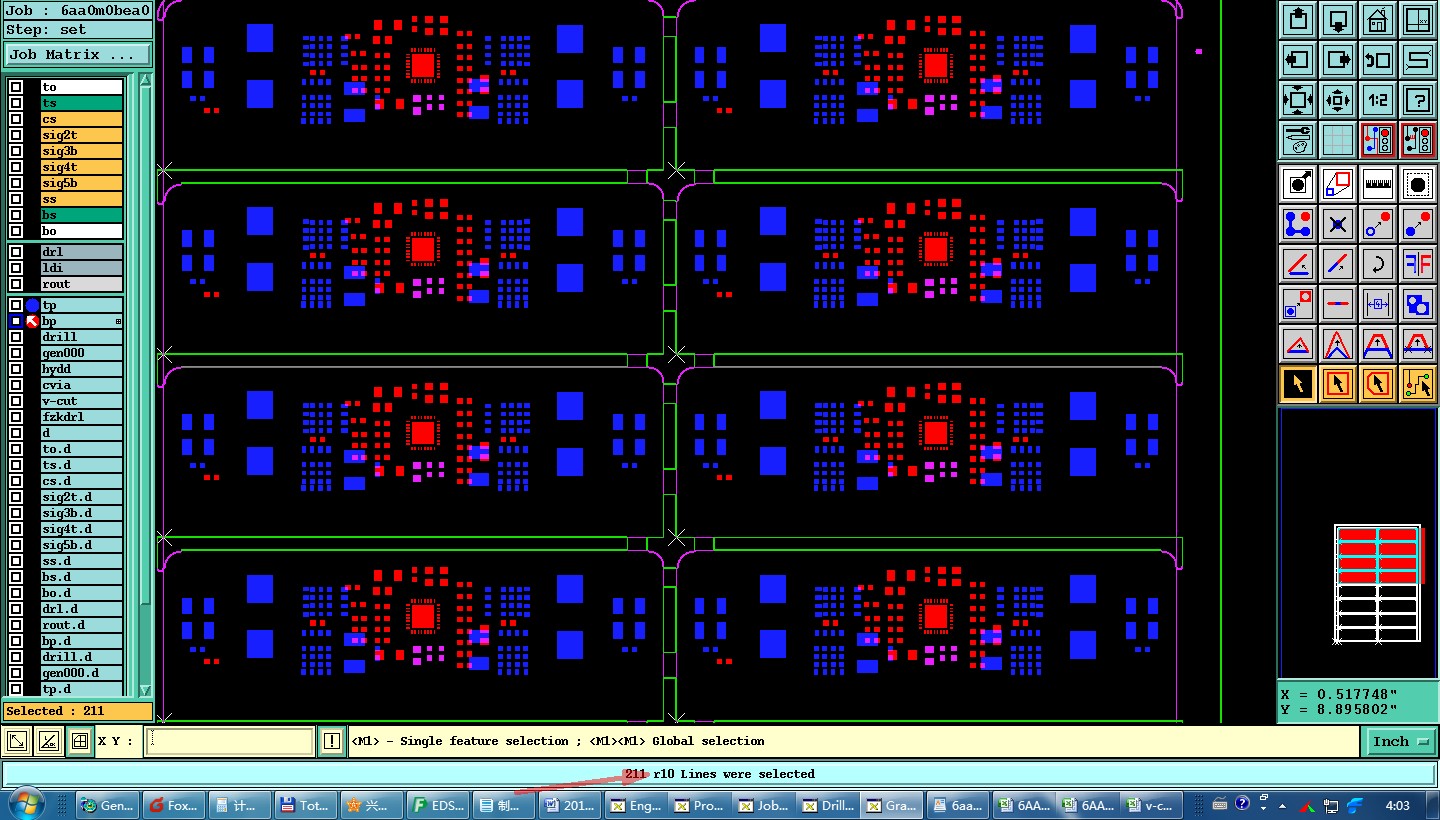Screen dimensions: 1440x820
Task: Toggle the checkbox for layer cs
Action: pyautogui.click(x=15, y=119)
